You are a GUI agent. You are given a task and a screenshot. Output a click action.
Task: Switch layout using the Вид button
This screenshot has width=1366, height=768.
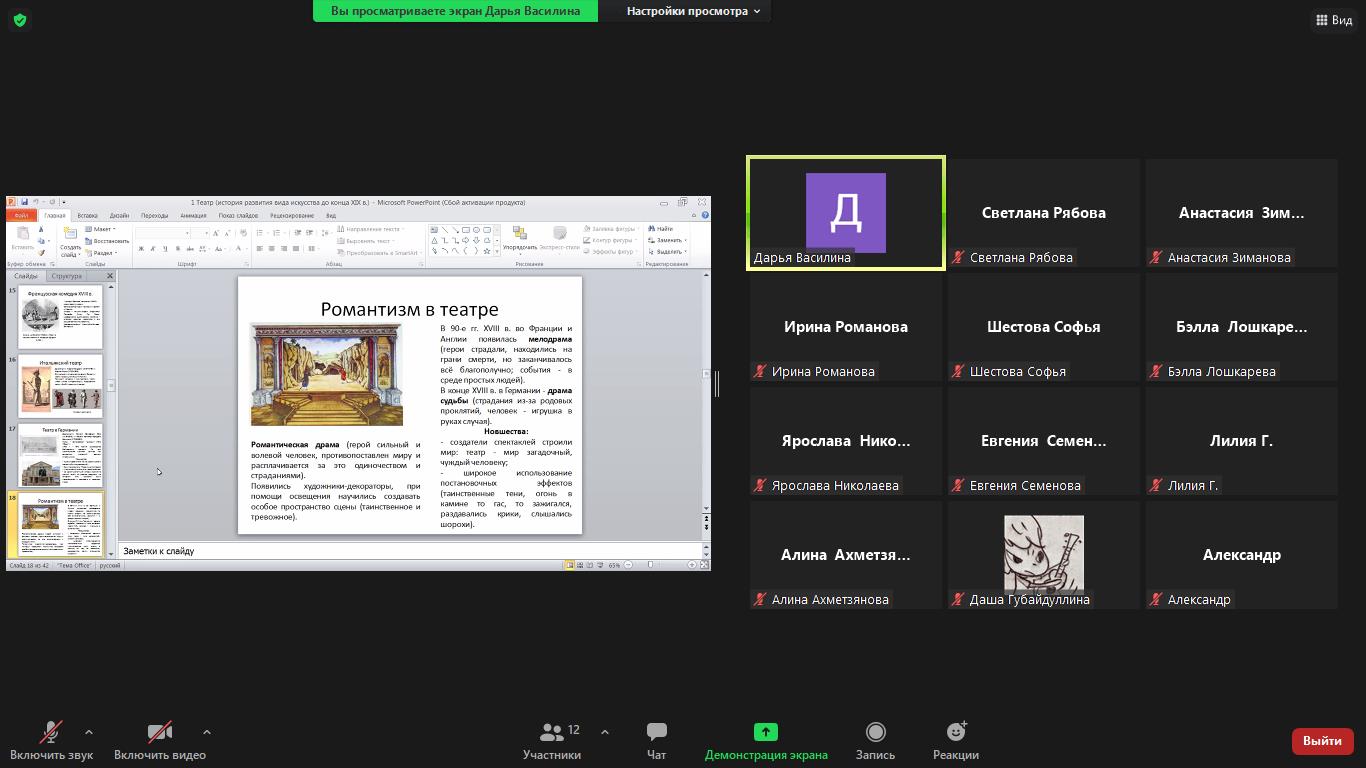tap(1333, 20)
